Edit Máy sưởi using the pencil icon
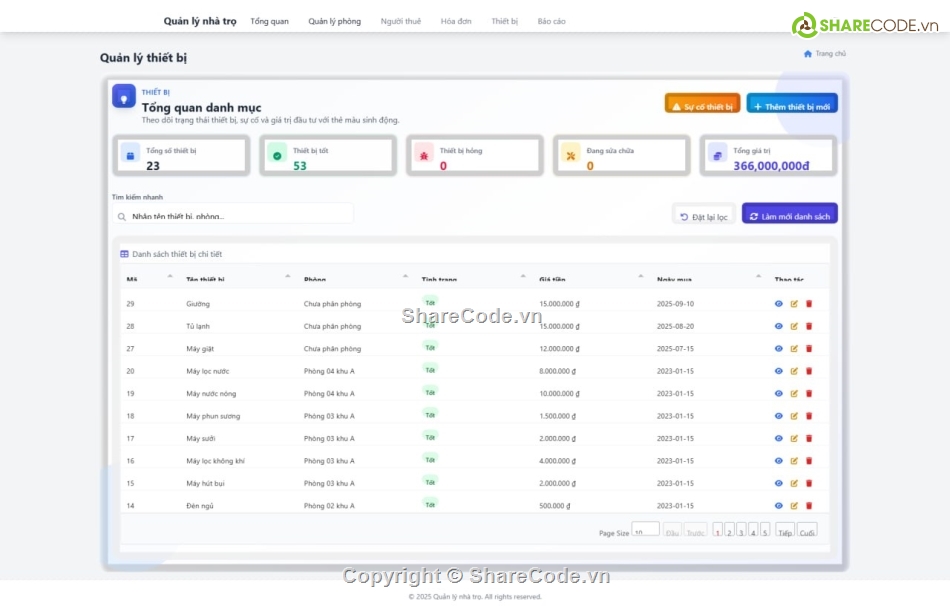This screenshot has width=950, height=606. (794, 437)
